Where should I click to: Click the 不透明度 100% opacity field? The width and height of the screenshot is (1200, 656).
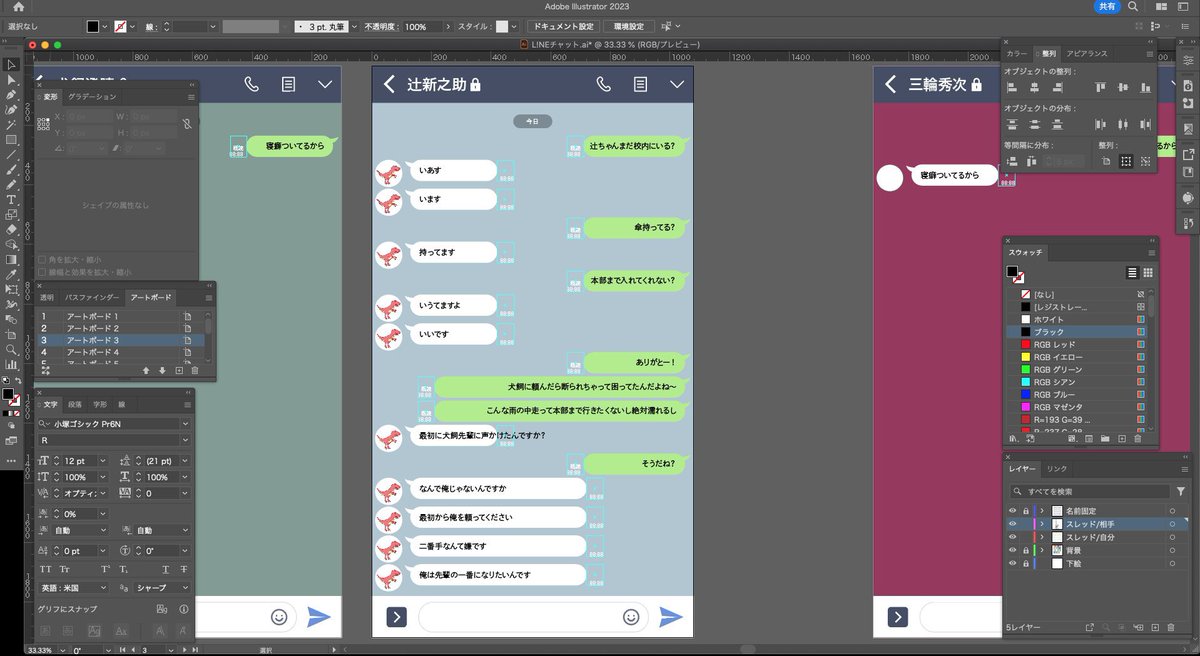coord(421,26)
